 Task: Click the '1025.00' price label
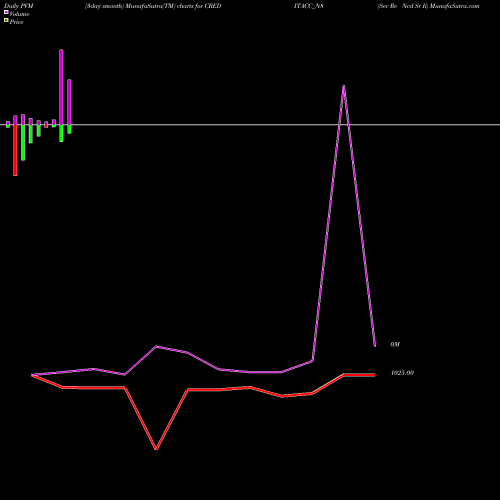pos(402,373)
